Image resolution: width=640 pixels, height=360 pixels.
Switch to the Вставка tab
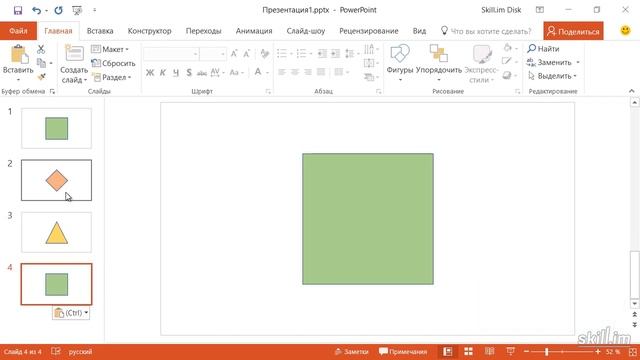tap(100, 31)
